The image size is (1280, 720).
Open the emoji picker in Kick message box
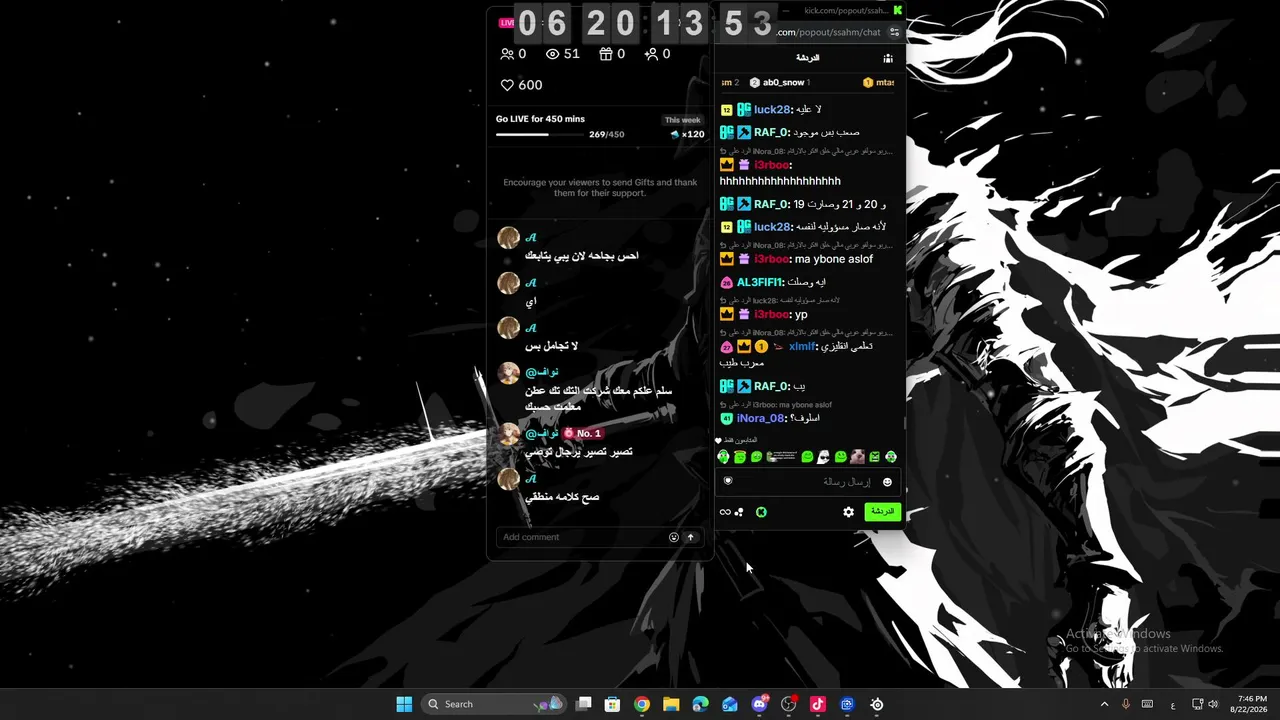tap(887, 482)
